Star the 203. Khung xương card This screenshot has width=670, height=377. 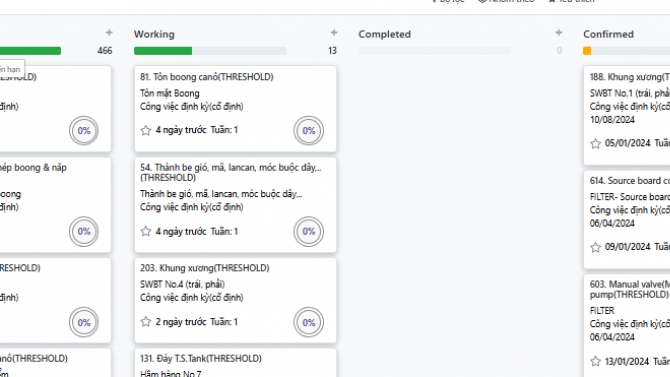coord(146,322)
